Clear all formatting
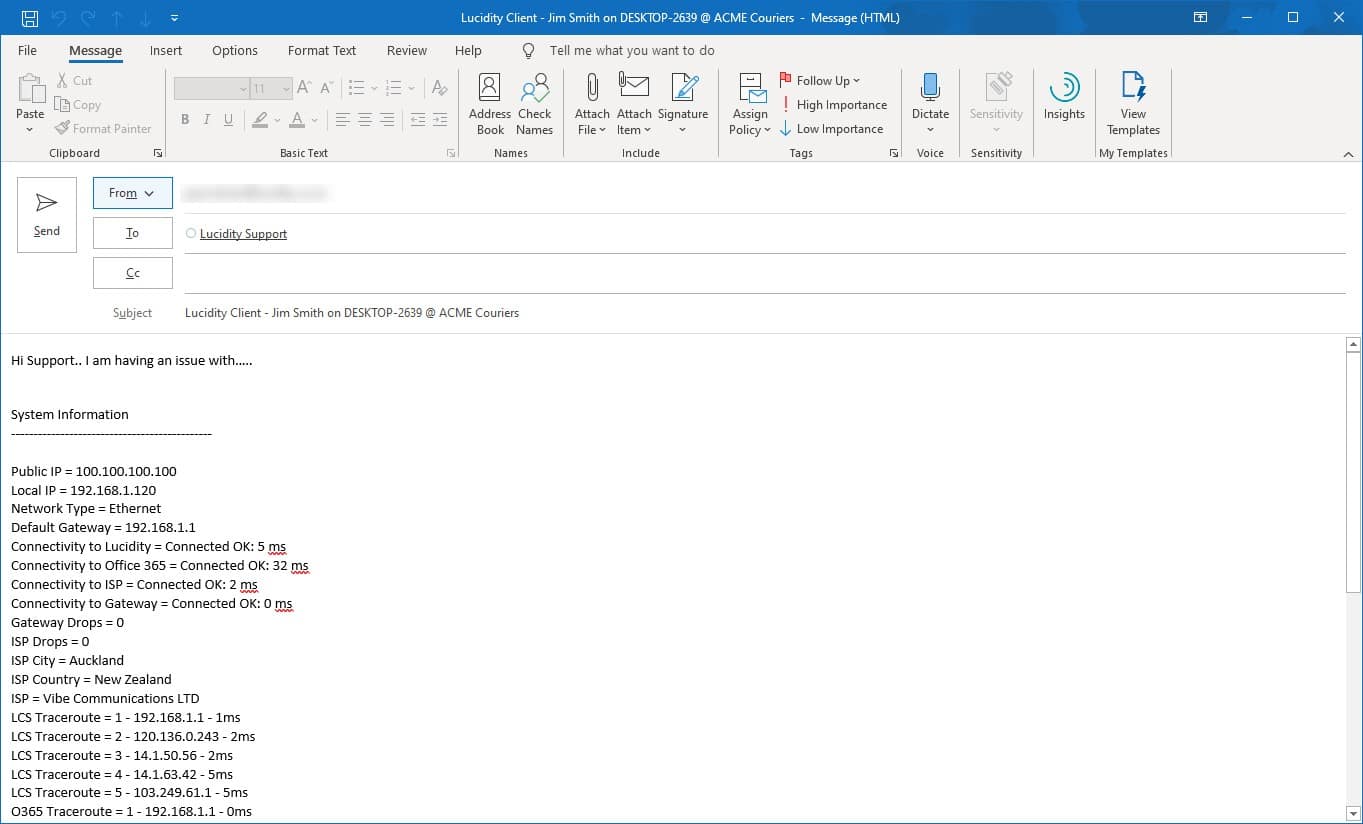 (439, 89)
